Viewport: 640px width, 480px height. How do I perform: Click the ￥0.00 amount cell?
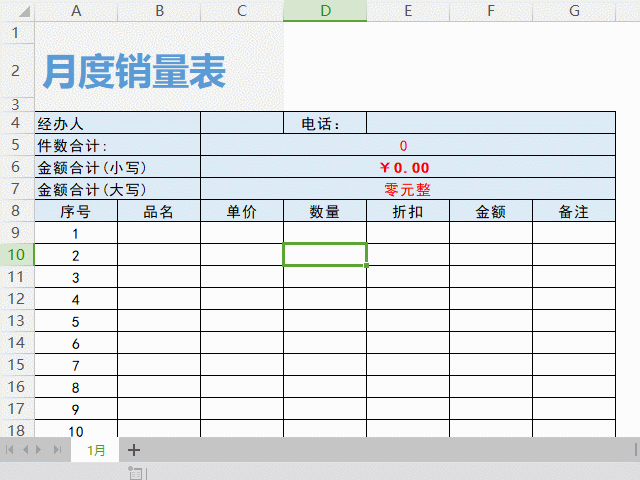point(408,167)
